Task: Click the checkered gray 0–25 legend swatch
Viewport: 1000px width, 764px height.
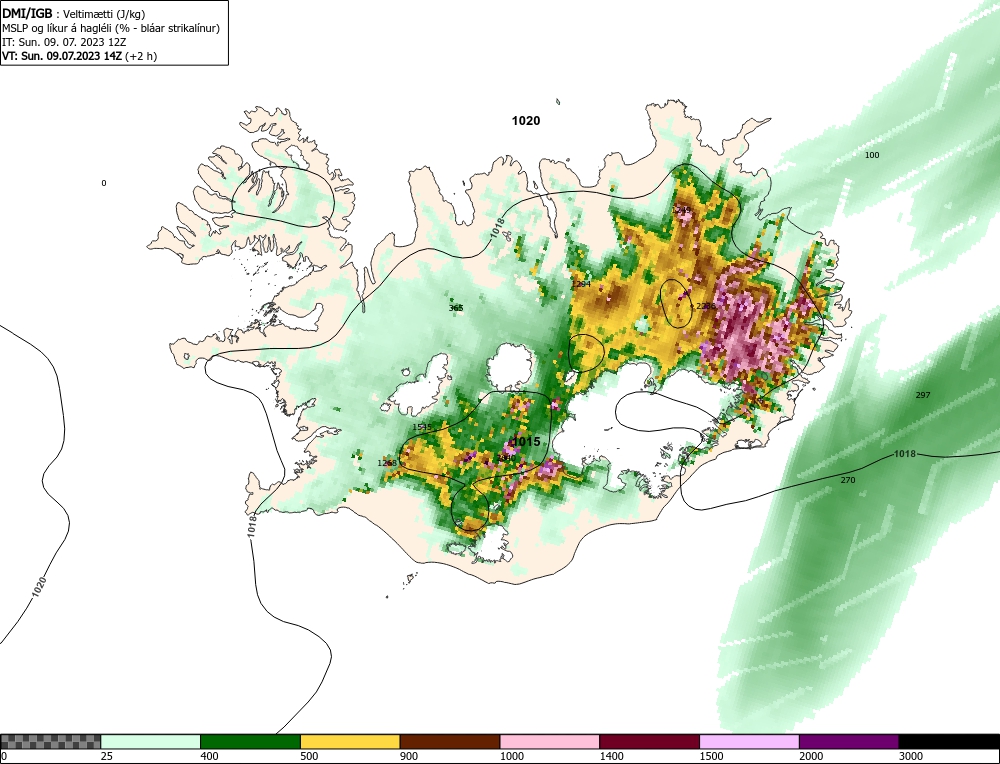Action: point(50,742)
